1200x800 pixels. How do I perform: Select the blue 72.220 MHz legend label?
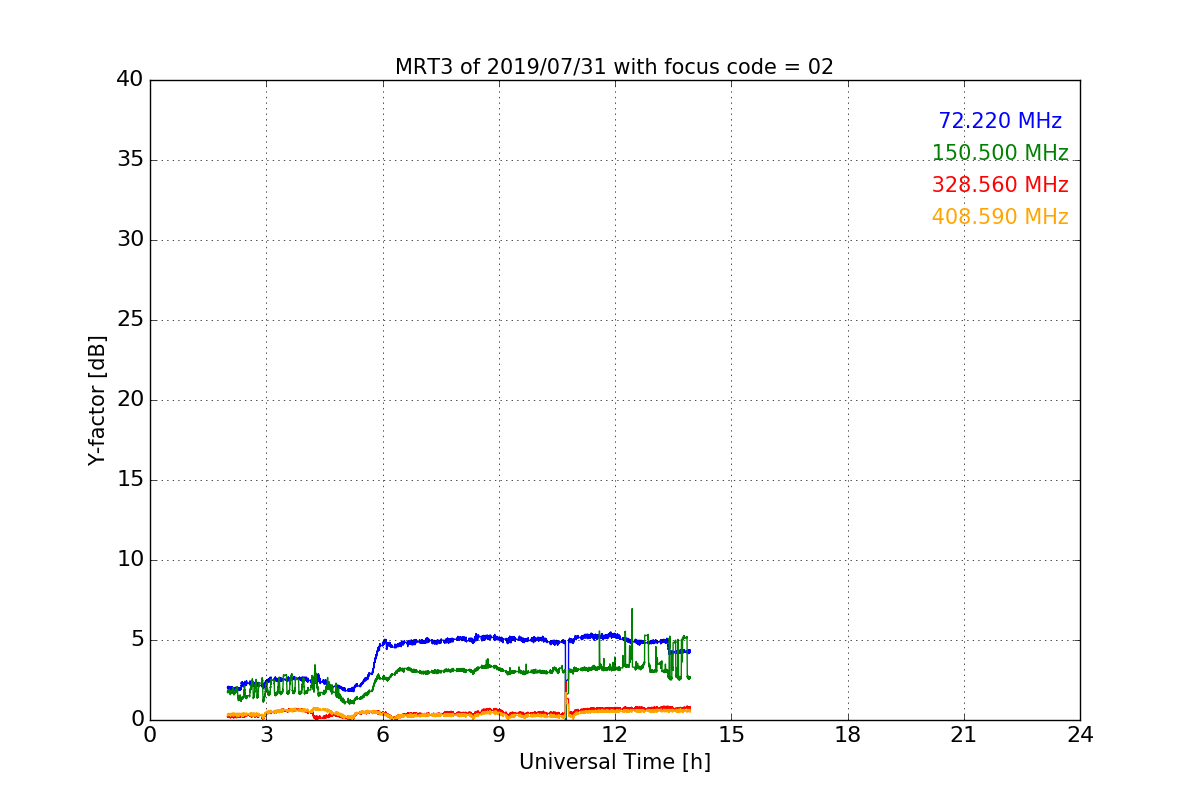(1000, 121)
